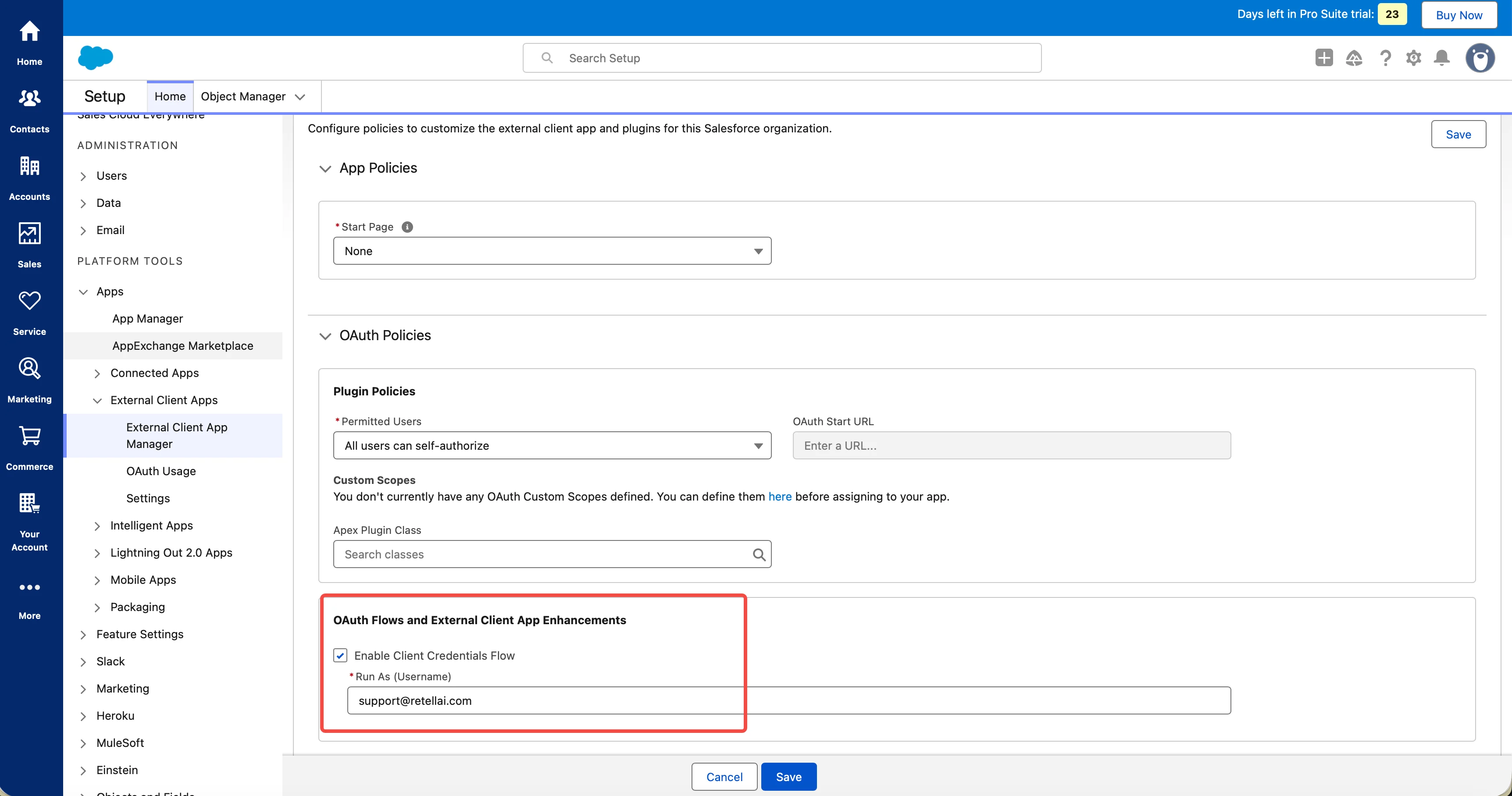Expand Packaging node
Image resolution: width=1512 pixels, height=796 pixels.
(97, 607)
